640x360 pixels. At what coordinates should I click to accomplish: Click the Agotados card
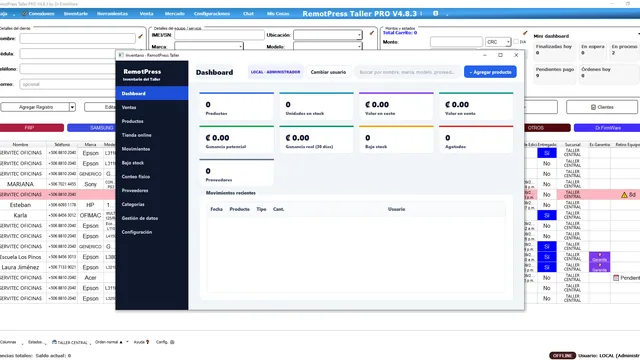(476, 139)
